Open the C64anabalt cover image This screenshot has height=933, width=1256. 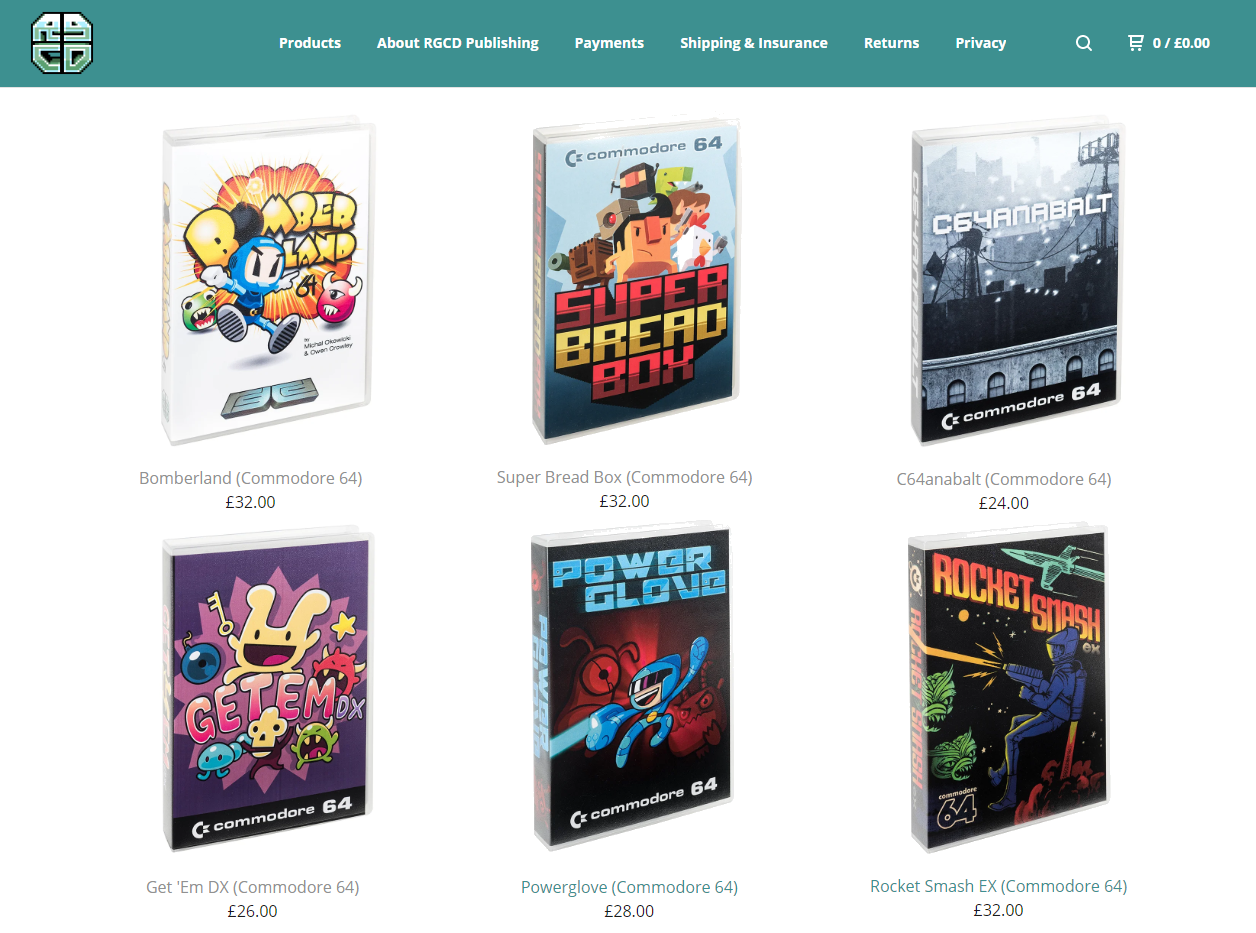coord(1019,284)
